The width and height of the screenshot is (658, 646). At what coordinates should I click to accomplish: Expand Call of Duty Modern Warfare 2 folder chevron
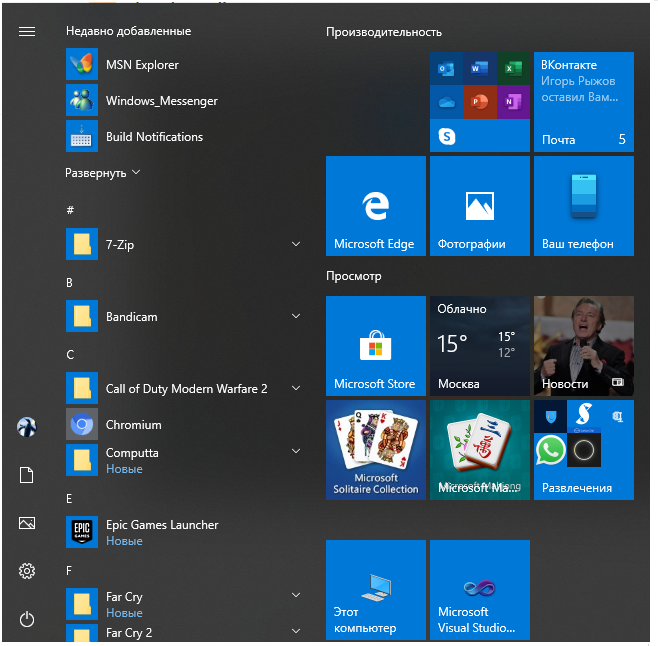click(296, 388)
